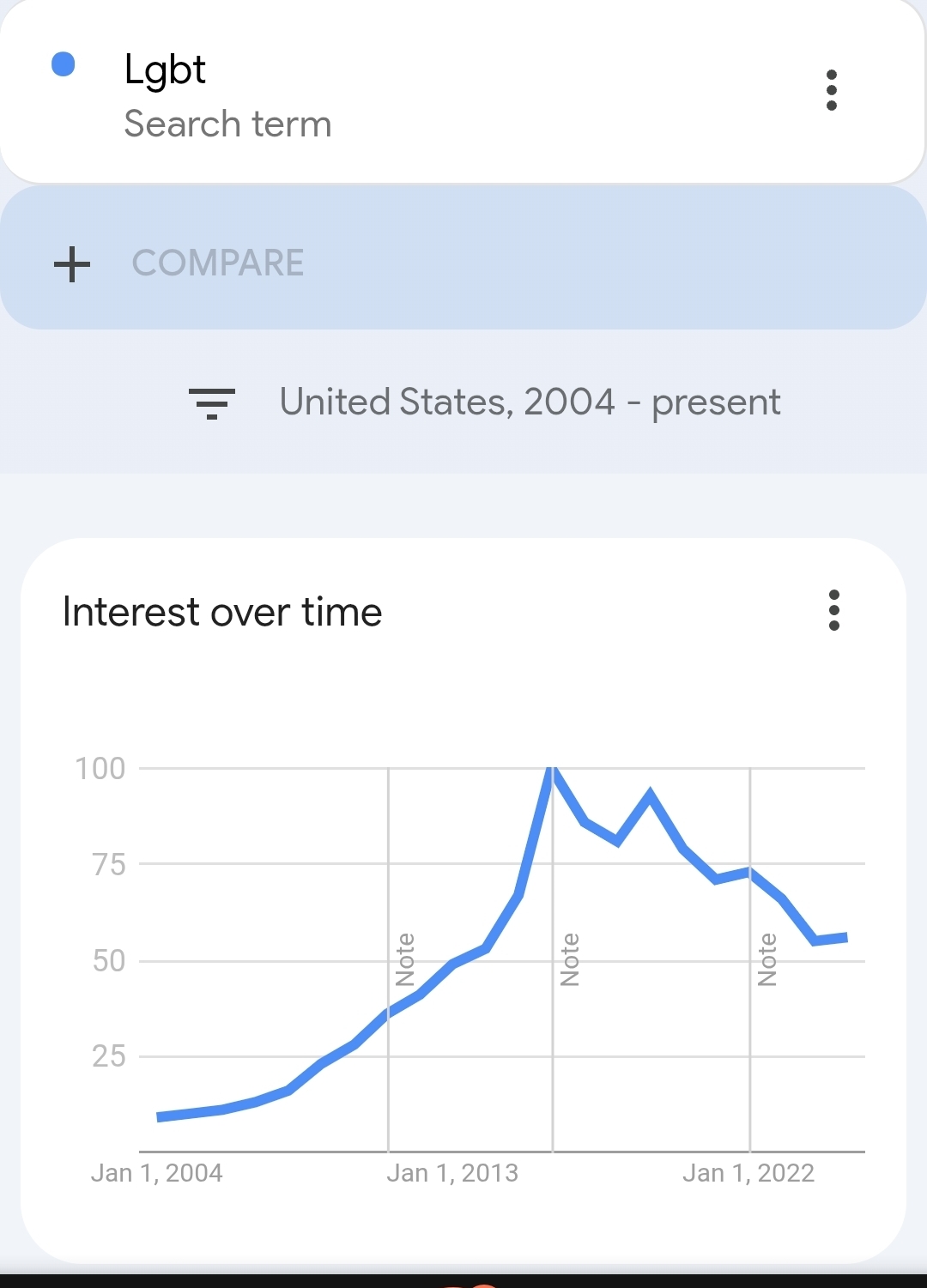Click the 100 y-axis label
This screenshot has width=927, height=1288.
coord(100,768)
